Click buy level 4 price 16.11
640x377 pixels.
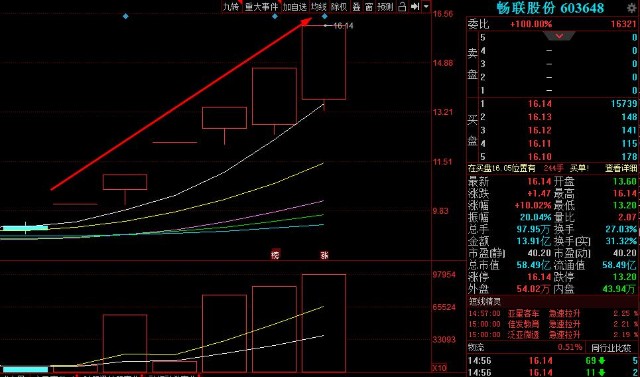(540, 144)
